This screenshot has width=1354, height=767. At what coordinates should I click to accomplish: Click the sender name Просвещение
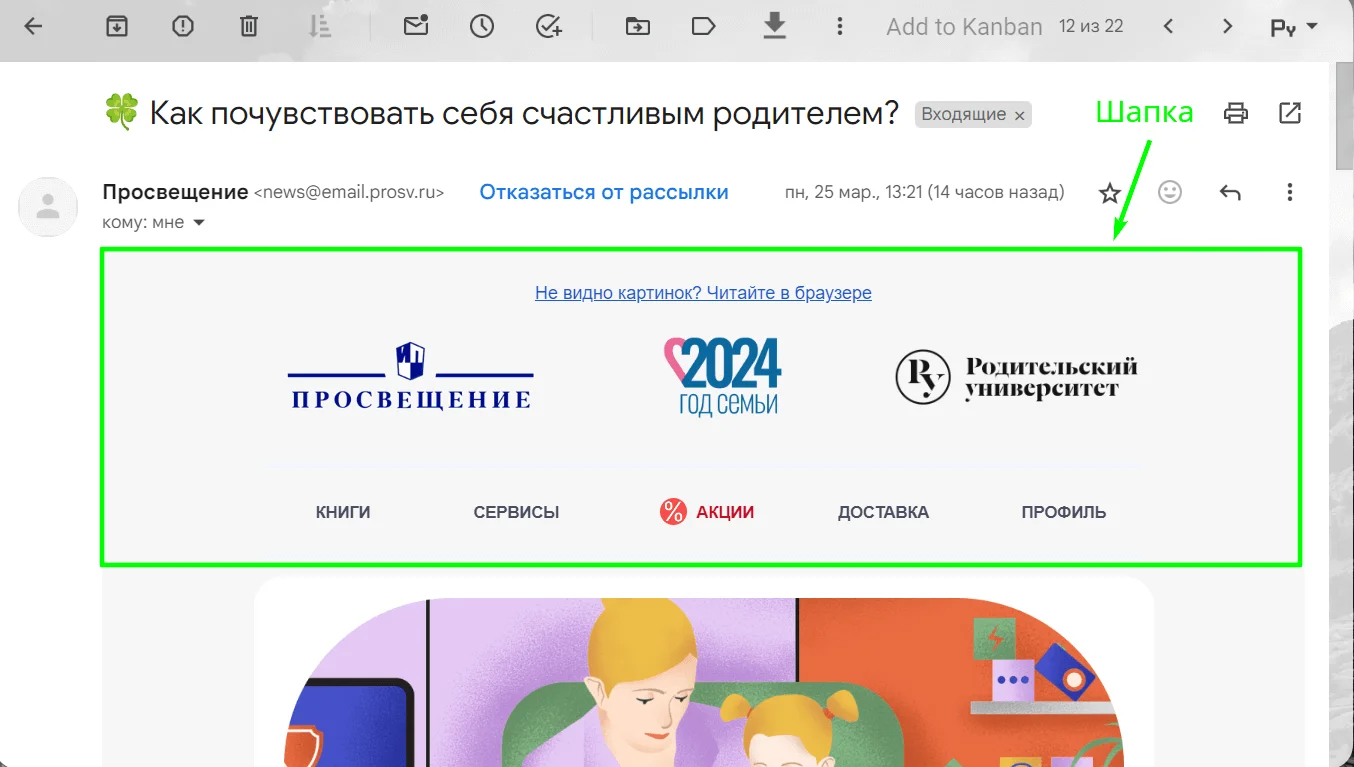(175, 192)
